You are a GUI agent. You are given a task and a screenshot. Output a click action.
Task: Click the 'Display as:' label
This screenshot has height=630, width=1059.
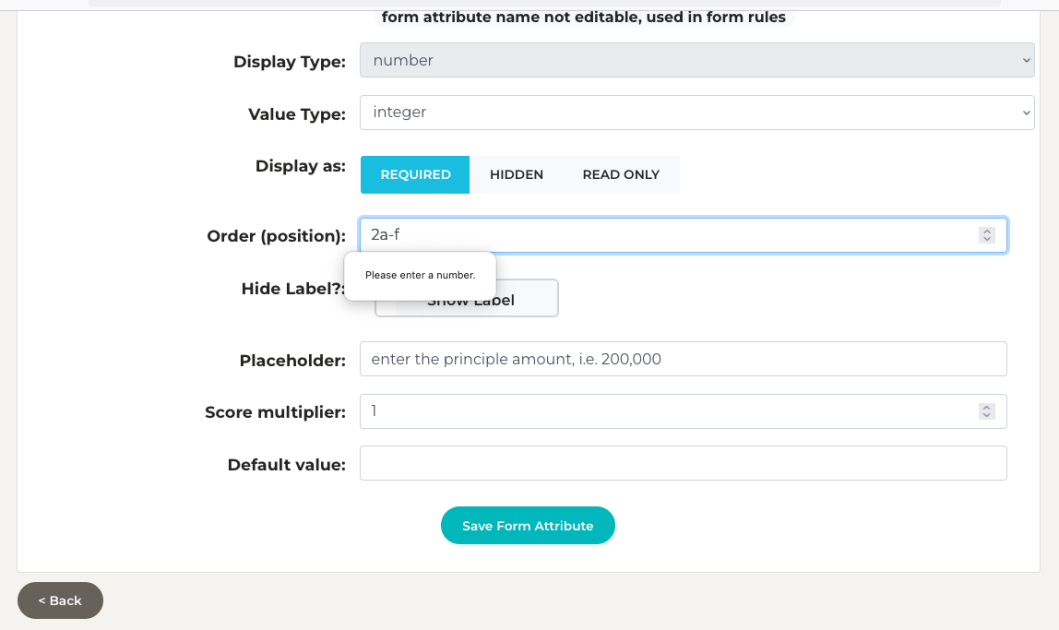coord(300,166)
